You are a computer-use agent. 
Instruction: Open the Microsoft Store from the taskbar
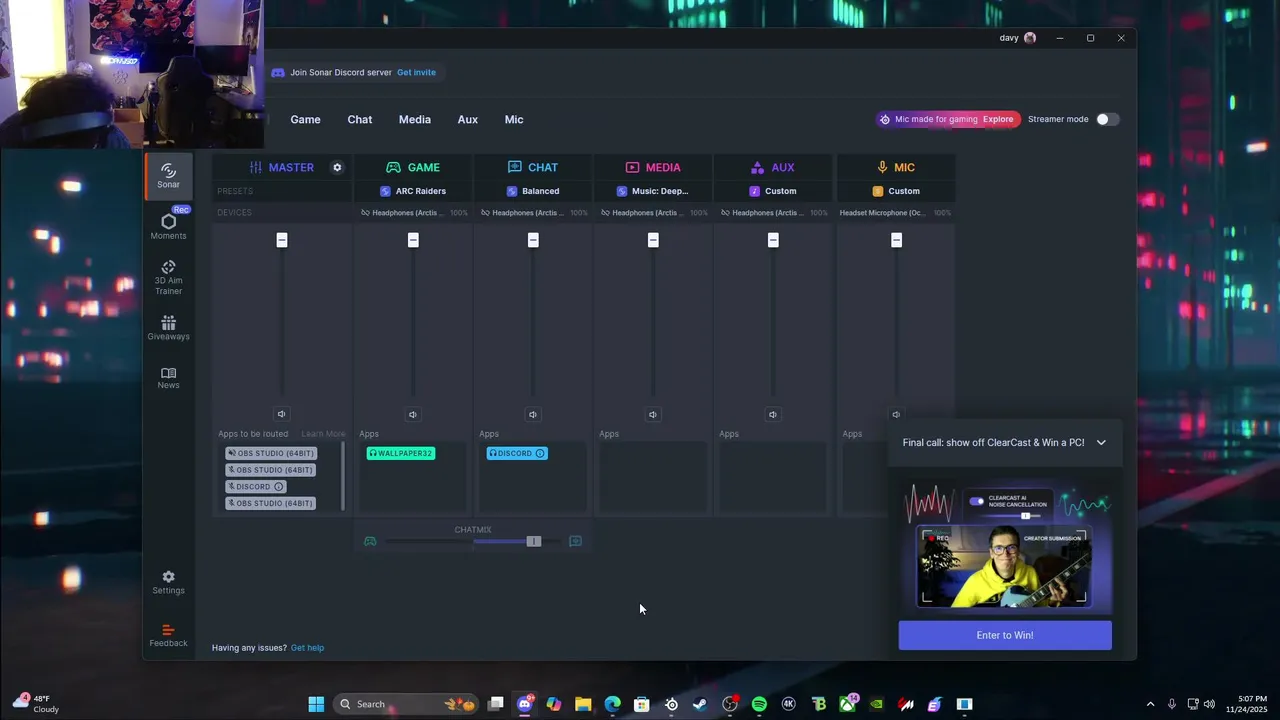(x=642, y=704)
